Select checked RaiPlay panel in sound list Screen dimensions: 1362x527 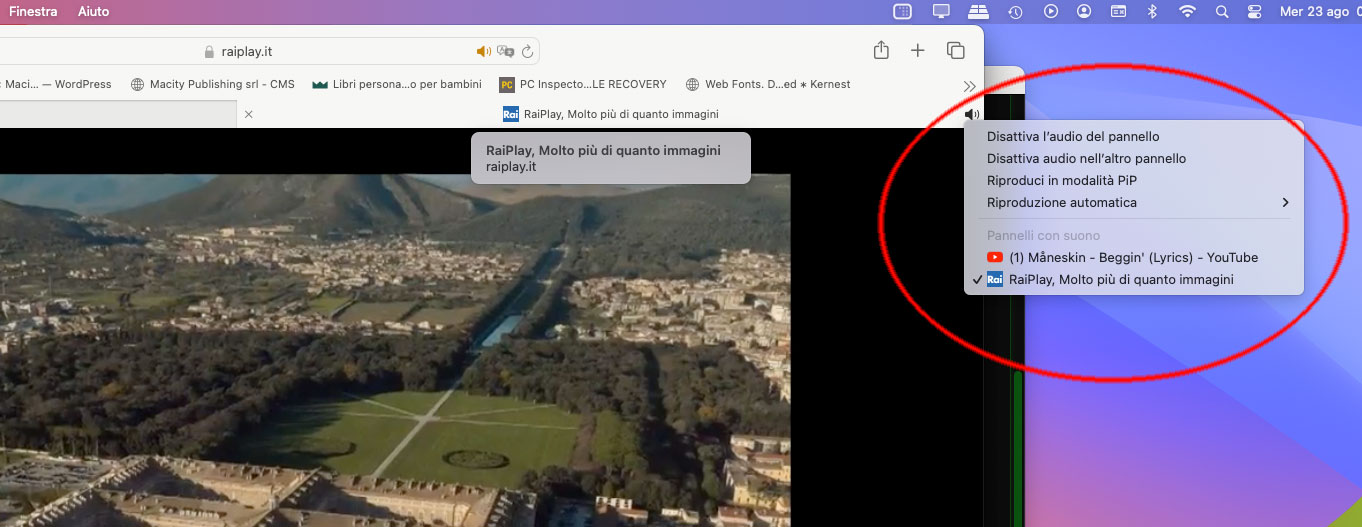pyautogui.click(x=1134, y=279)
